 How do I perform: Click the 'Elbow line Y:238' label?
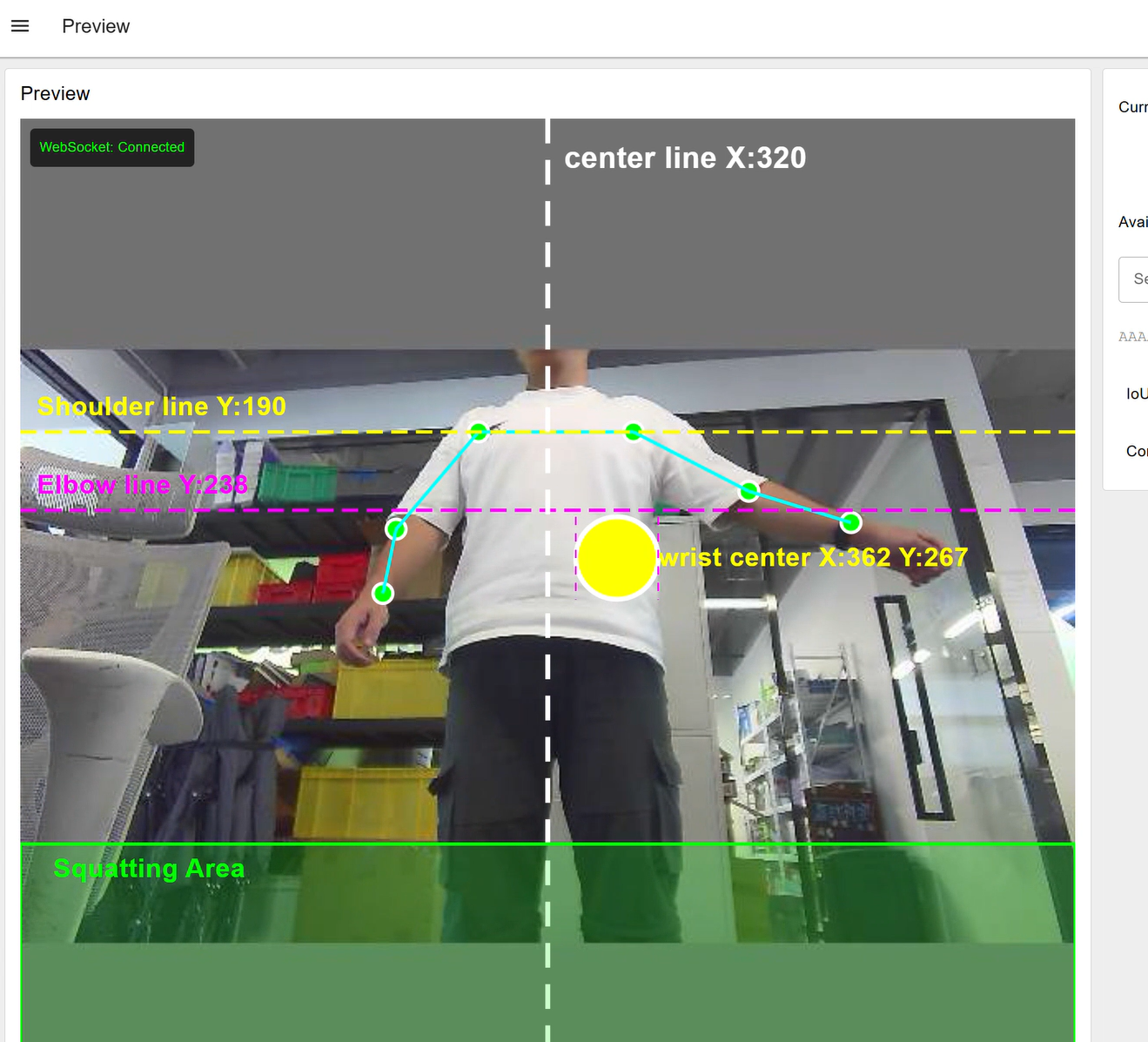pyautogui.click(x=143, y=485)
